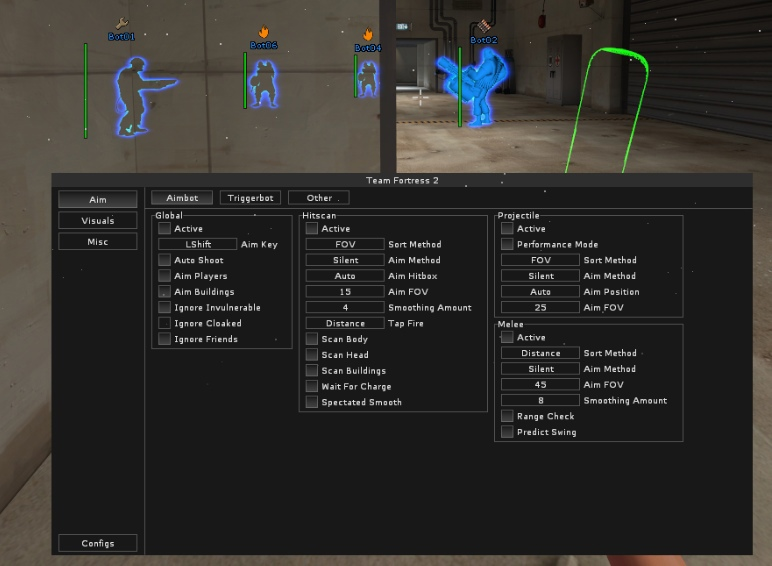
Task: Switch to the Aimbot tab
Action: 182,198
